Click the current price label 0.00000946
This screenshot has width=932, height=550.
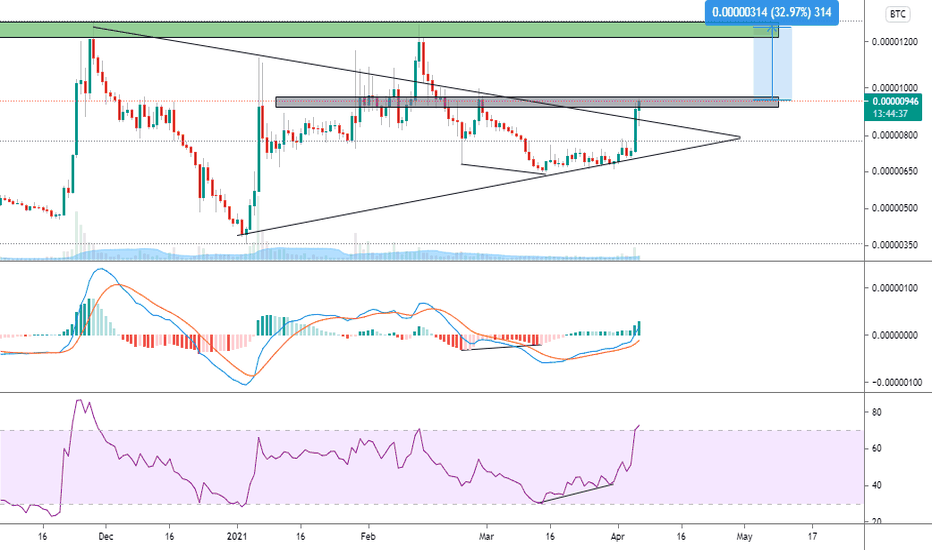tap(895, 102)
